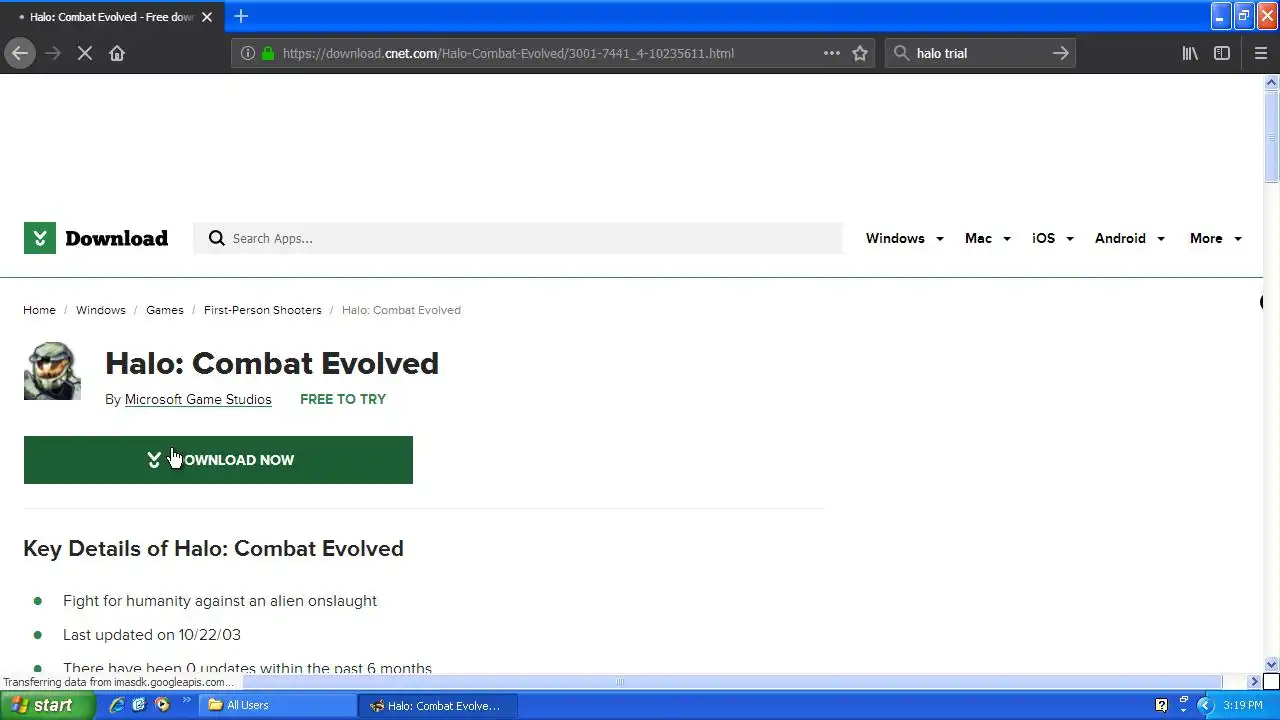Screen dimensions: 1280x720
Task: Open Microsoft Game Studios publisher link
Action: tap(198, 399)
